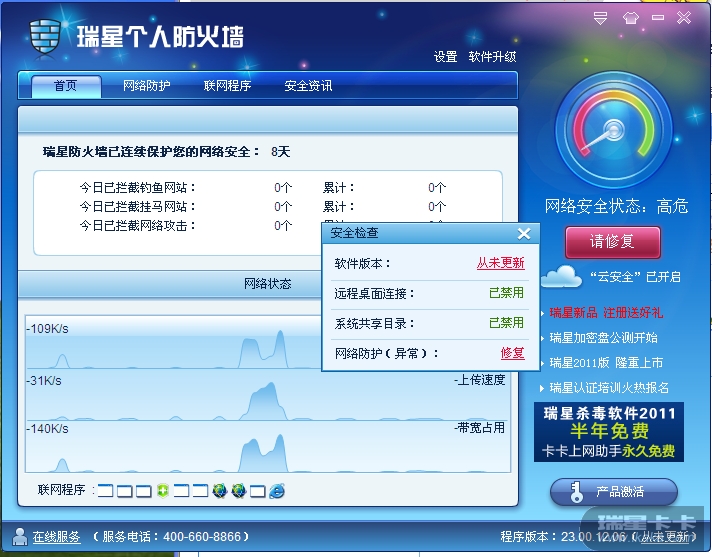Click the 网络安全状态：高危 status text
The image size is (712, 557).
616,207
